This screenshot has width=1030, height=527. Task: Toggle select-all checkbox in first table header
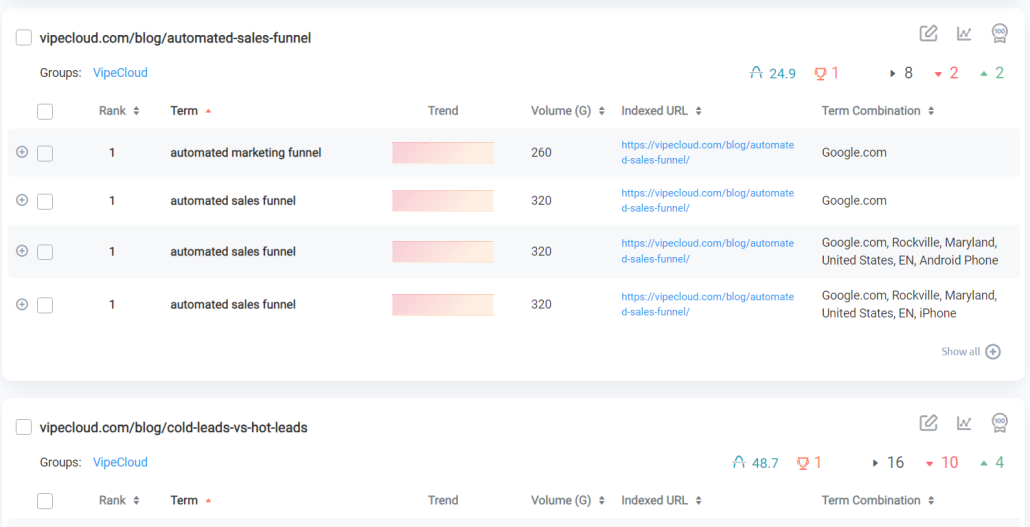tap(45, 111)
